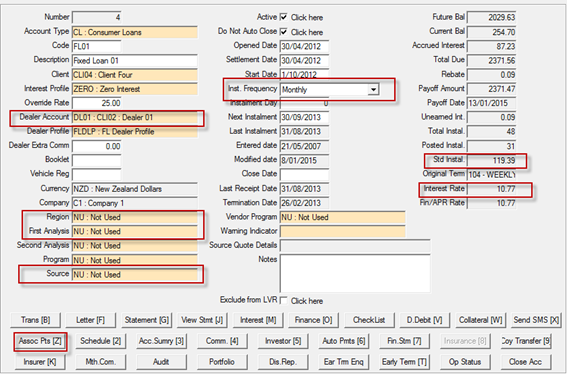Open the Portfolio button

pyautogui.click(x=222, y=362)
